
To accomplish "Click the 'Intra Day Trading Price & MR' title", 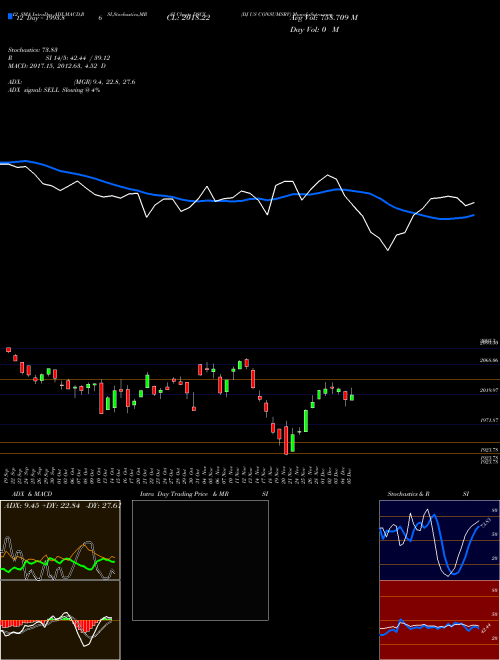I will point(185,494).
